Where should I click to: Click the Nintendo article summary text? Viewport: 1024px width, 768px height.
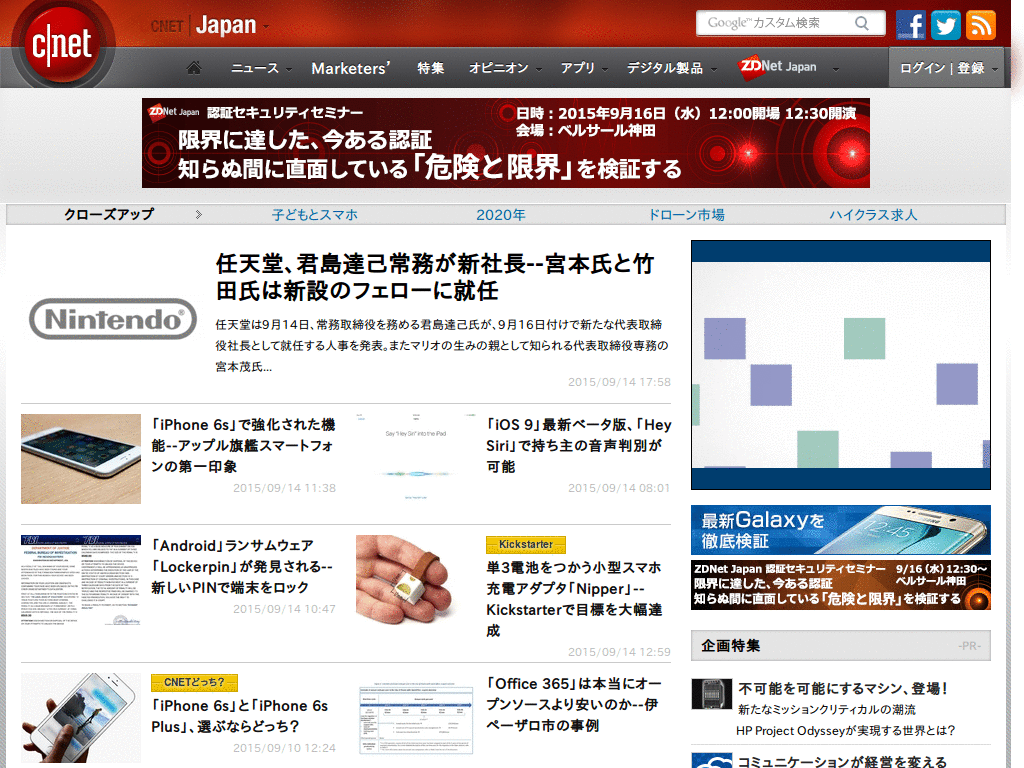click(442, 345)
